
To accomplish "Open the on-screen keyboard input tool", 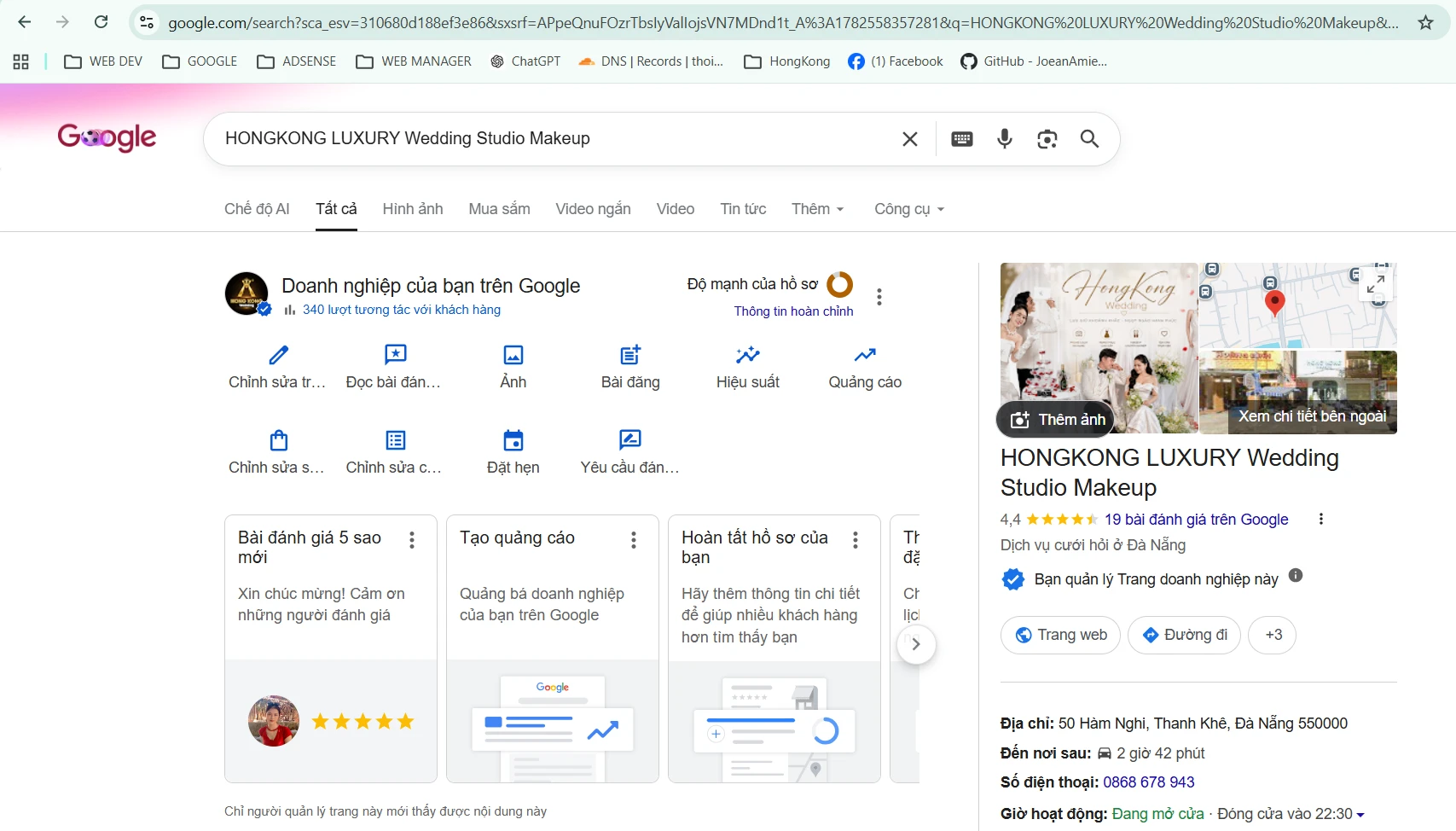I will 962,139.
